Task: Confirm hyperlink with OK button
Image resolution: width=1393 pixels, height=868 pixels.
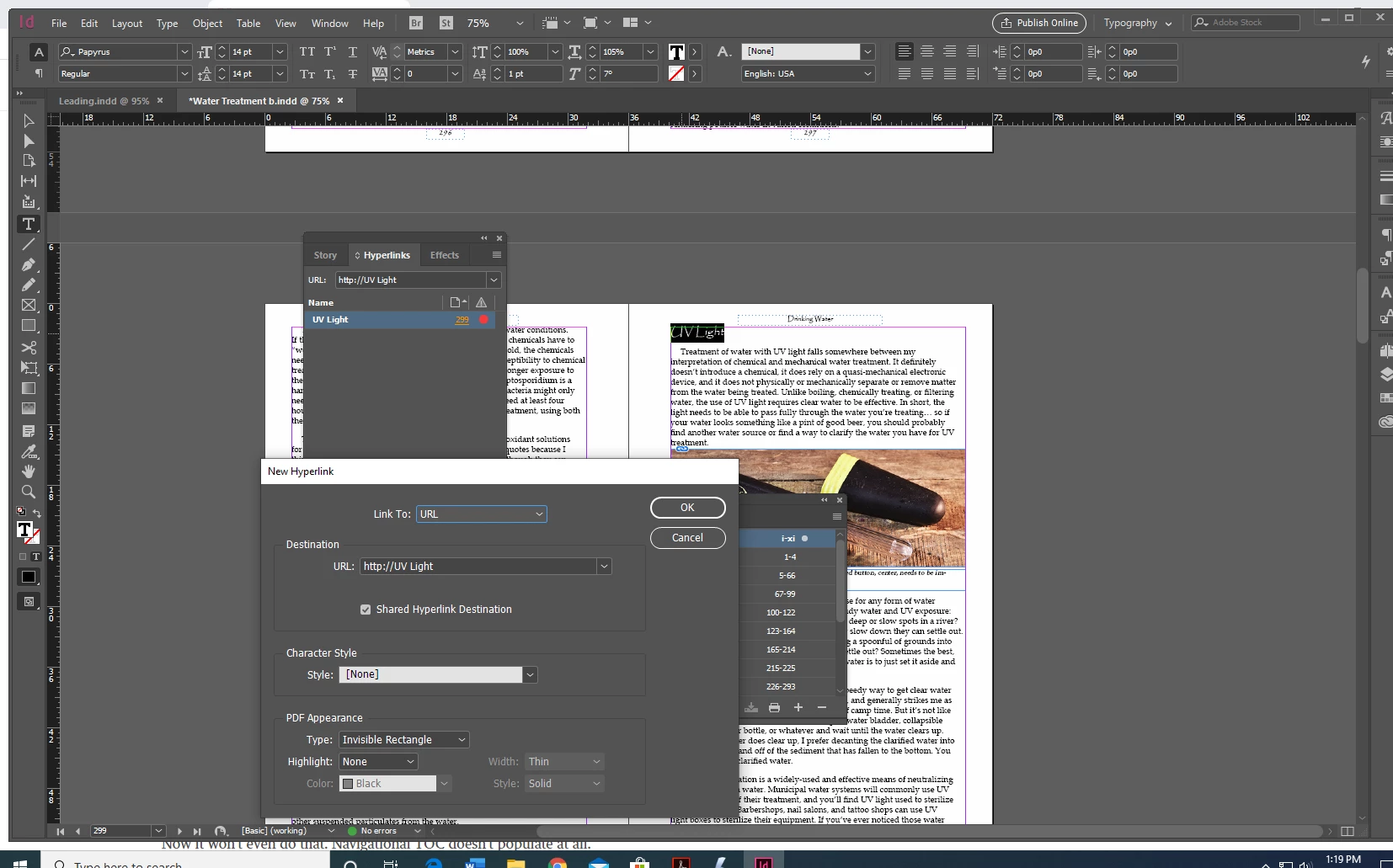Action: [687, 508]
